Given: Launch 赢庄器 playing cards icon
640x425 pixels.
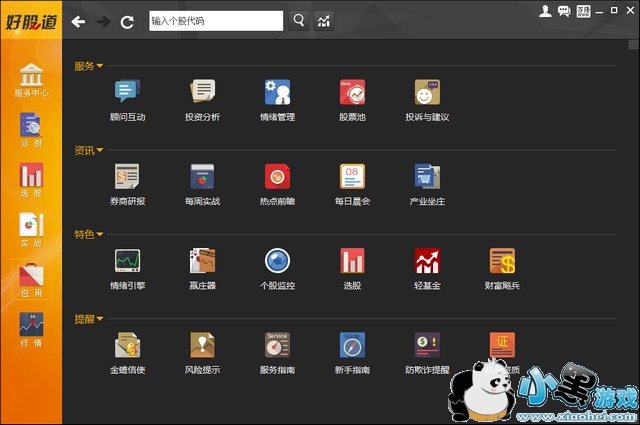Looking at the screenshot, I should [x=203, y=262].
